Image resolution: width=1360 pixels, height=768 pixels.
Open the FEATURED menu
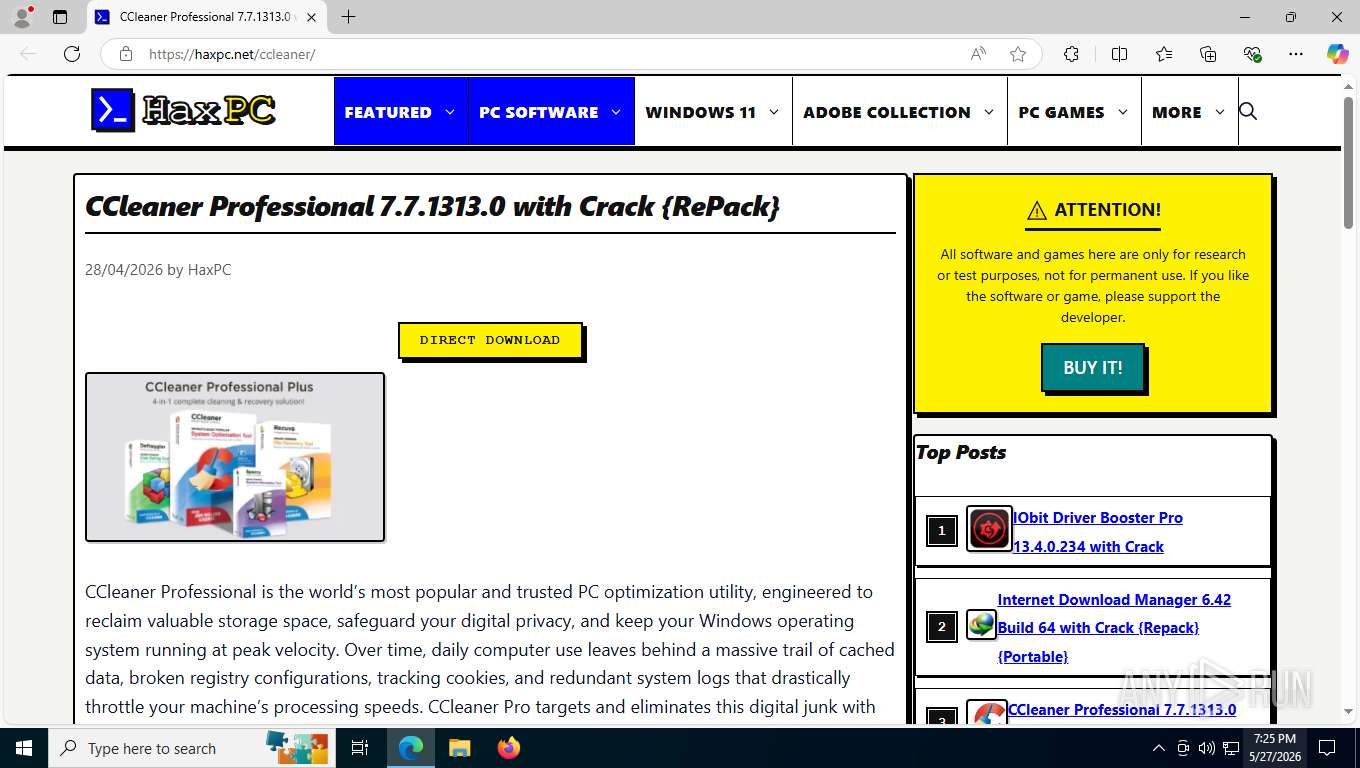tap(388, 112)
